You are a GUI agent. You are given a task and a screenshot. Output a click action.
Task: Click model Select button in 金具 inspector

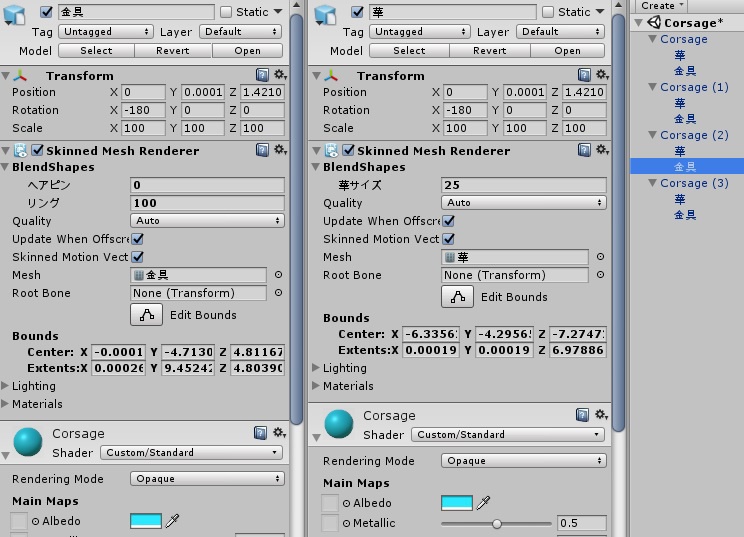coord(97,51)
